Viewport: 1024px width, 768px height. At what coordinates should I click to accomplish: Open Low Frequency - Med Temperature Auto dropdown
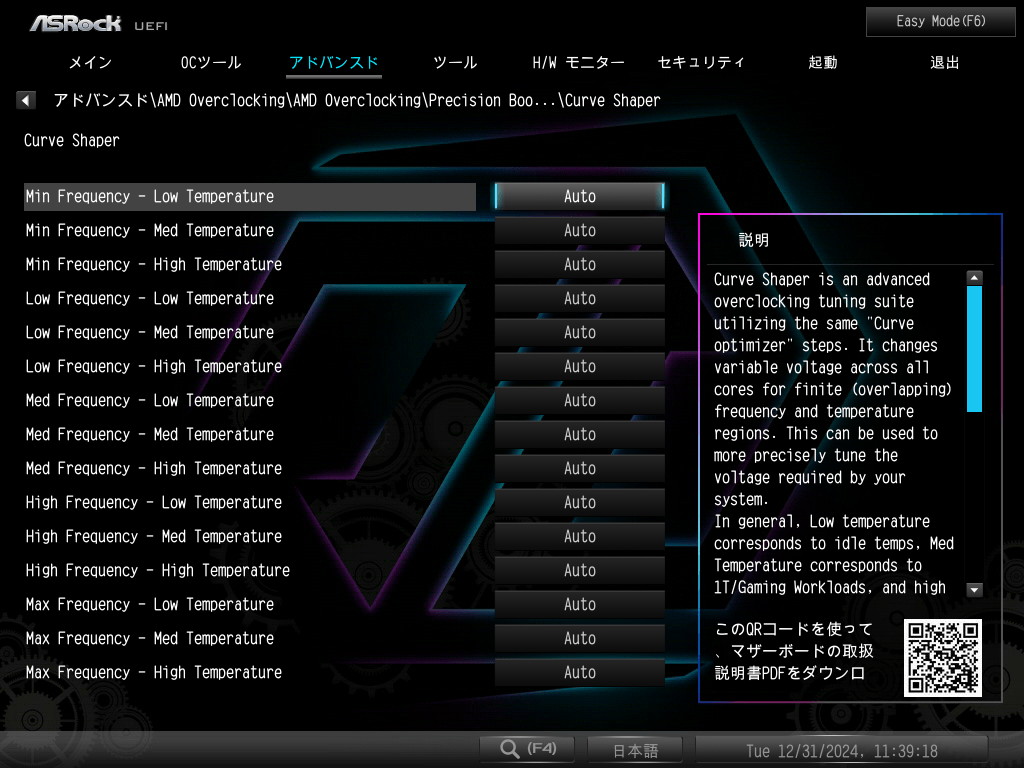(x=579, y=332)
